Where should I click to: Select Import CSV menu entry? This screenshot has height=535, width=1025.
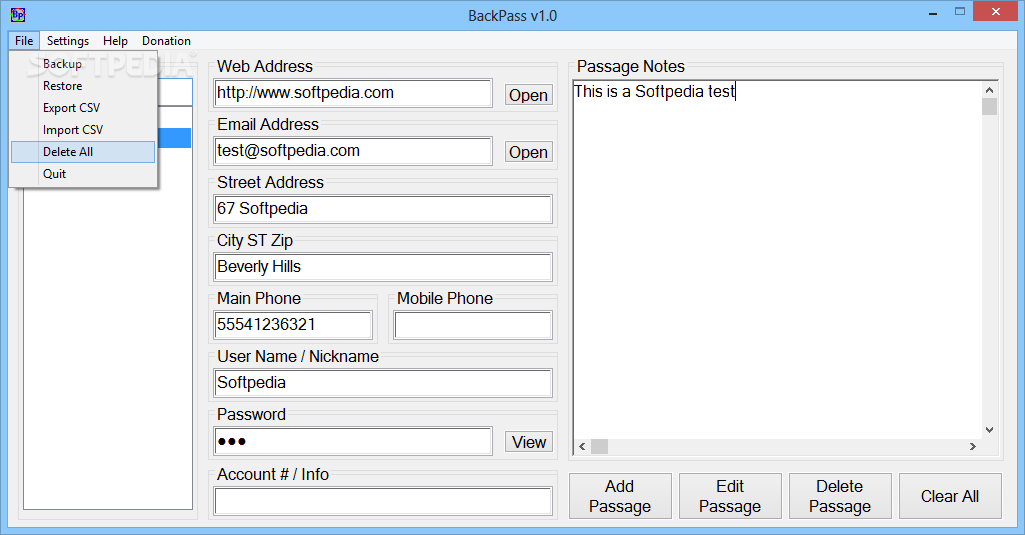[x=84, y=129]
